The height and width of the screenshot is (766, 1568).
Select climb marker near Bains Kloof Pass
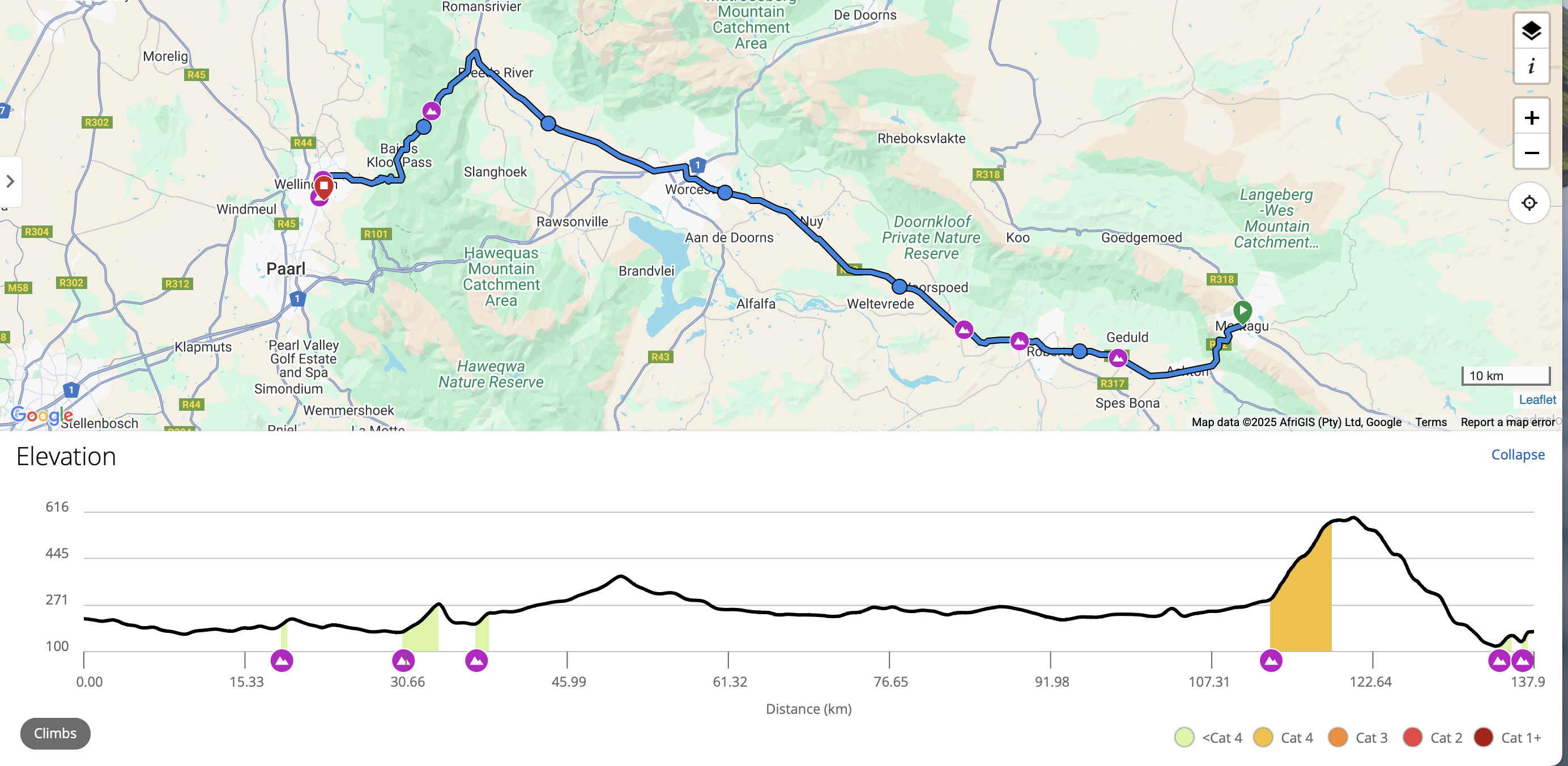[431, 111]
